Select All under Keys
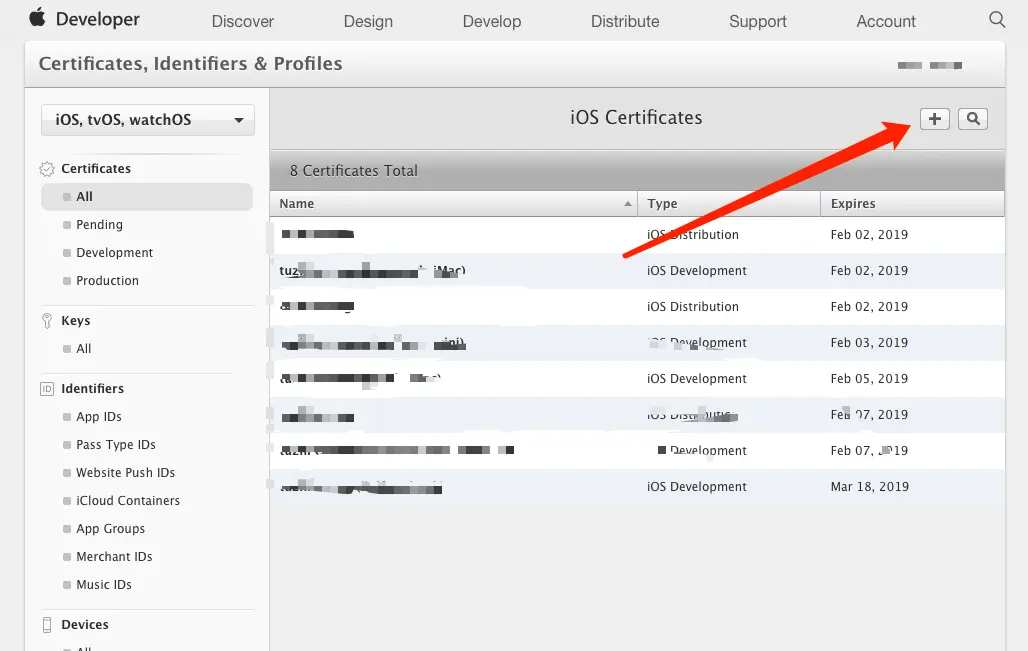The width and height of the screenshot is (1028, 651). point(83,349)
